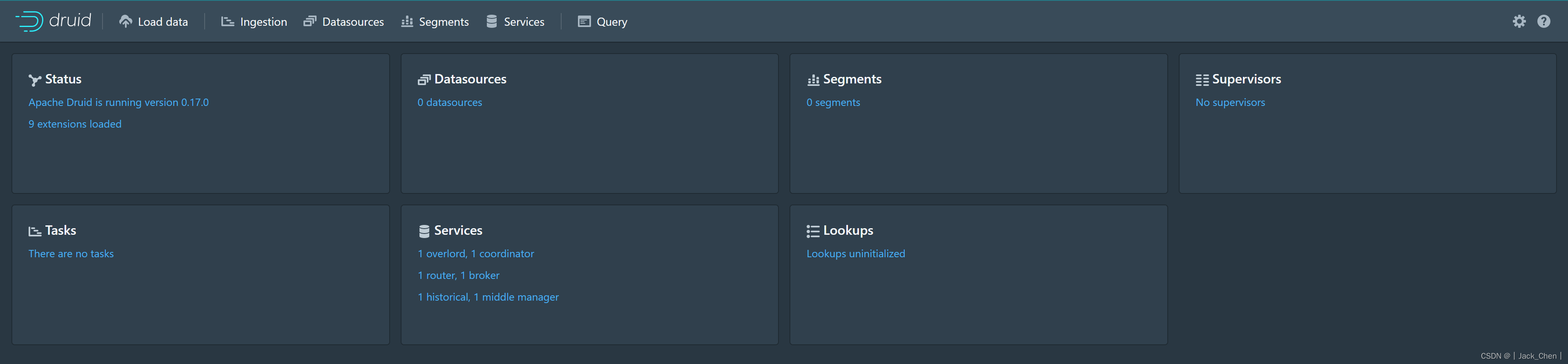The height and width of the screenshot is (364, 1568).
Task: Open help via the question mark icon
Action: click(1543, 21)
